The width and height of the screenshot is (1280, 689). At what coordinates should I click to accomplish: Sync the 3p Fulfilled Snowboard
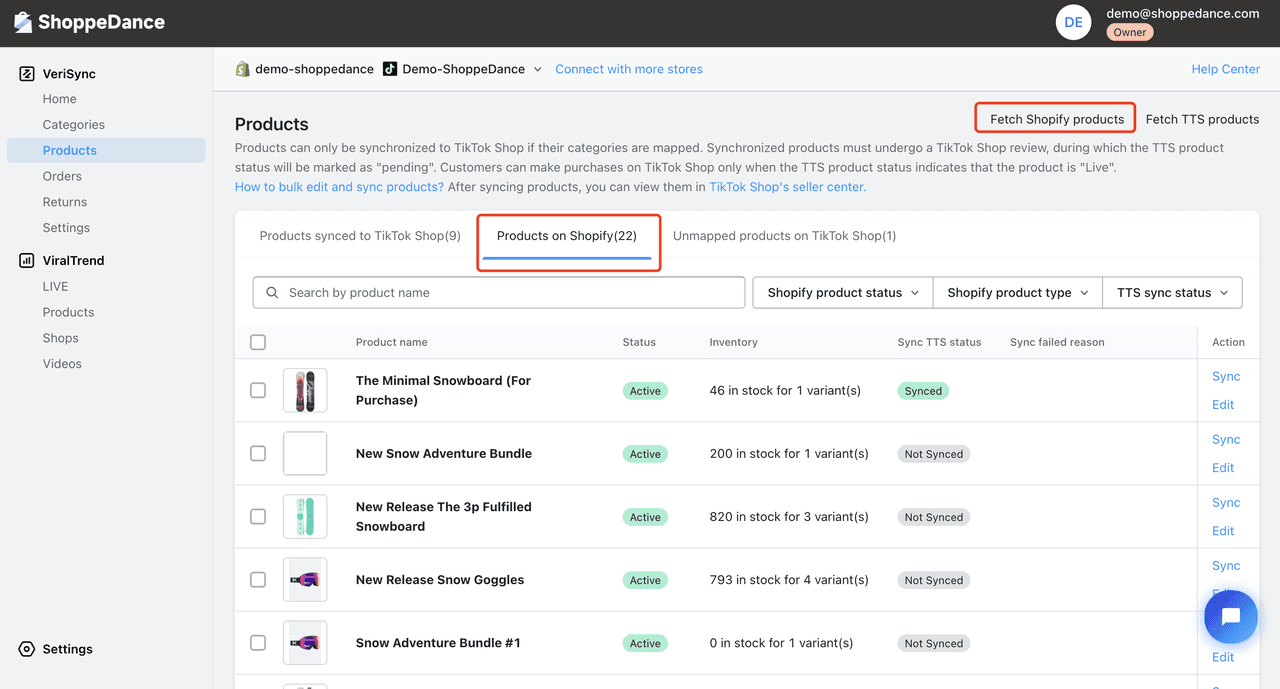[x=1226, y=503]
